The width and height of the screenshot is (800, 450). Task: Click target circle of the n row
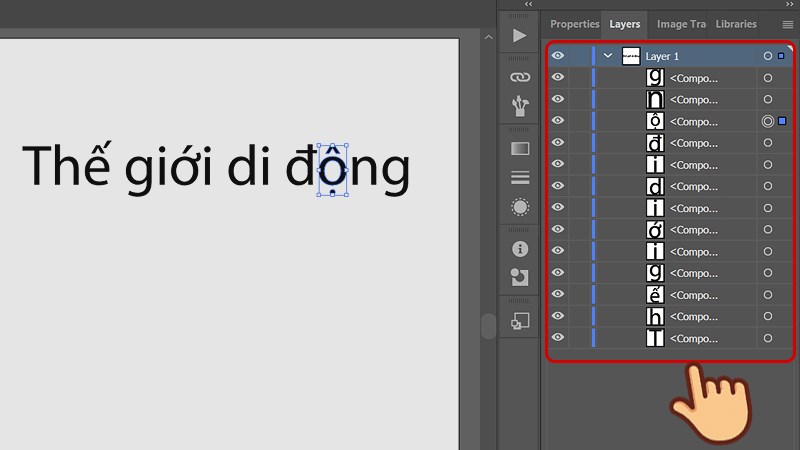[x=767, y=99]
